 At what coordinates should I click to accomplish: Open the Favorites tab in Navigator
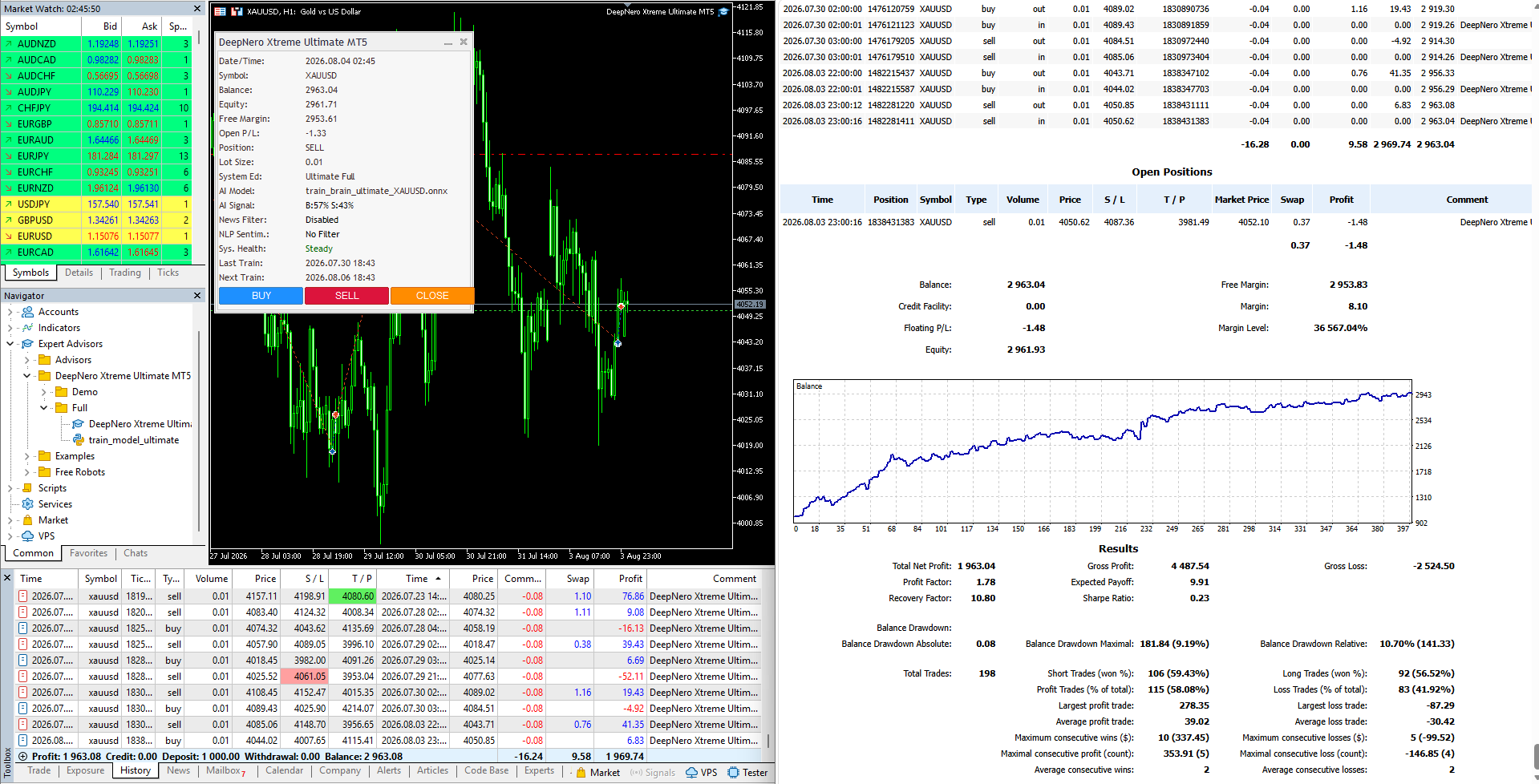(x=88, y=553)
